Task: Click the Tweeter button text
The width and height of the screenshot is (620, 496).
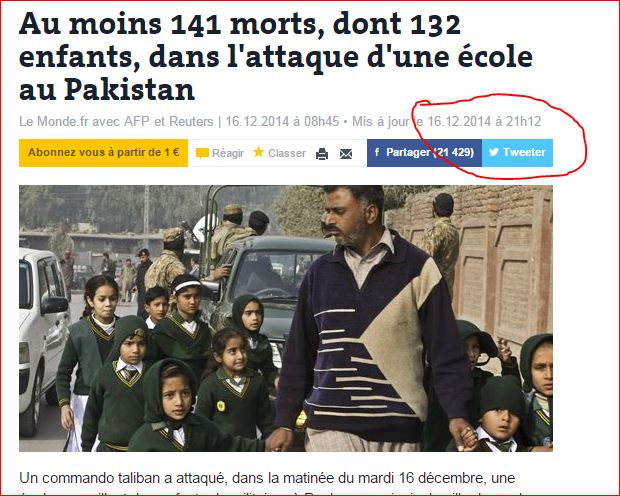Action: pos(524,152)
